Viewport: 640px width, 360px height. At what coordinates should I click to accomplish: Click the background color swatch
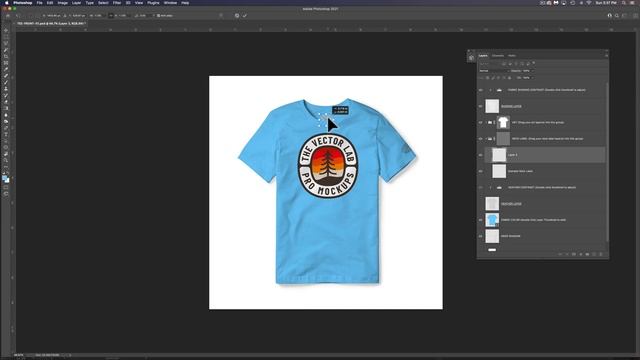pyautogui.click(x=7, y=181)
